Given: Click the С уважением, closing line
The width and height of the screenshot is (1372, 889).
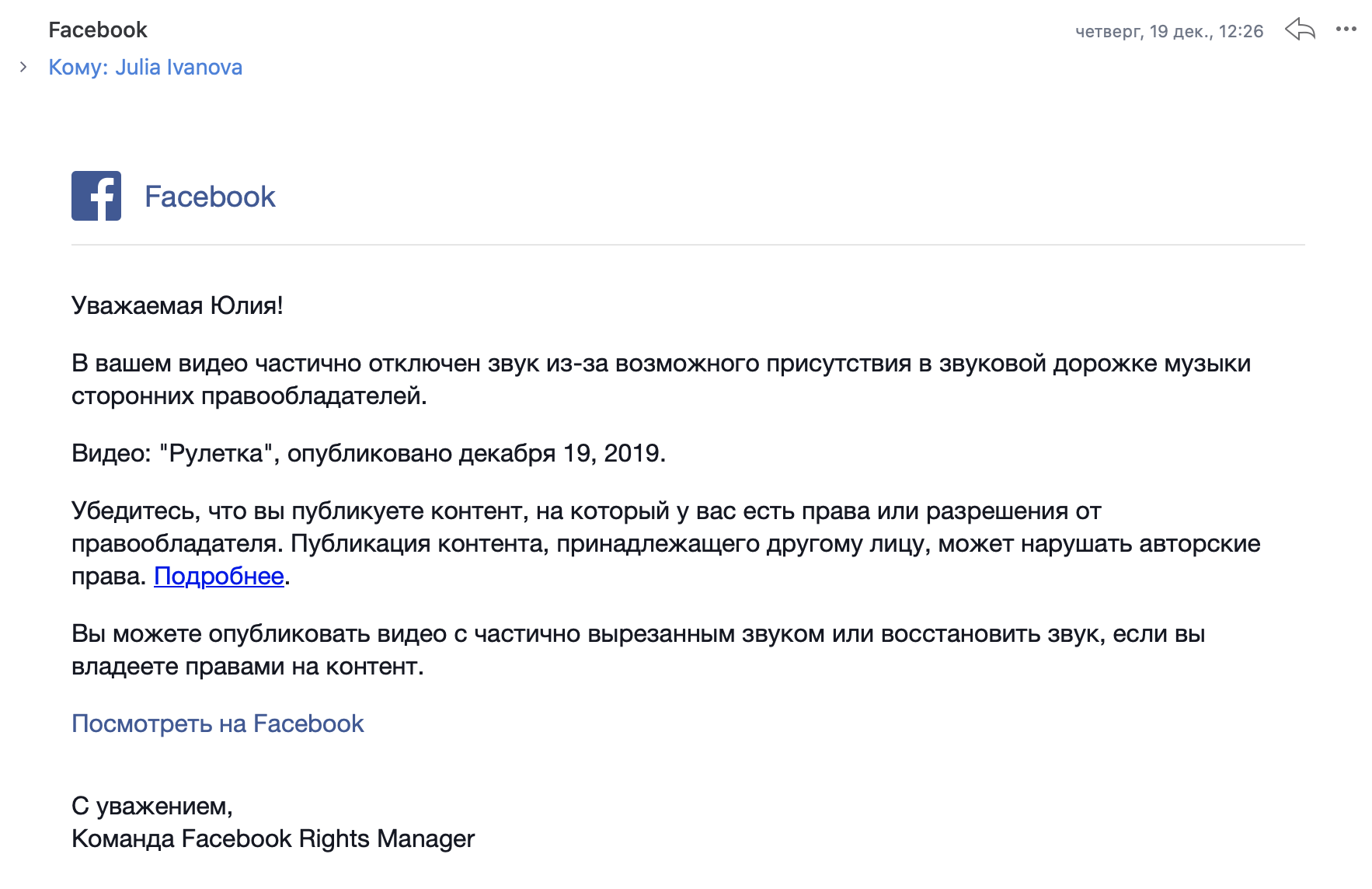Looking at the screenshot, I should (152, 806).
